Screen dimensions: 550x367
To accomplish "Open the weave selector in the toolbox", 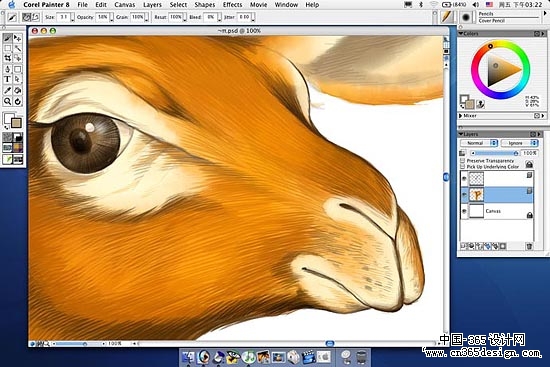I will point(18,148).
